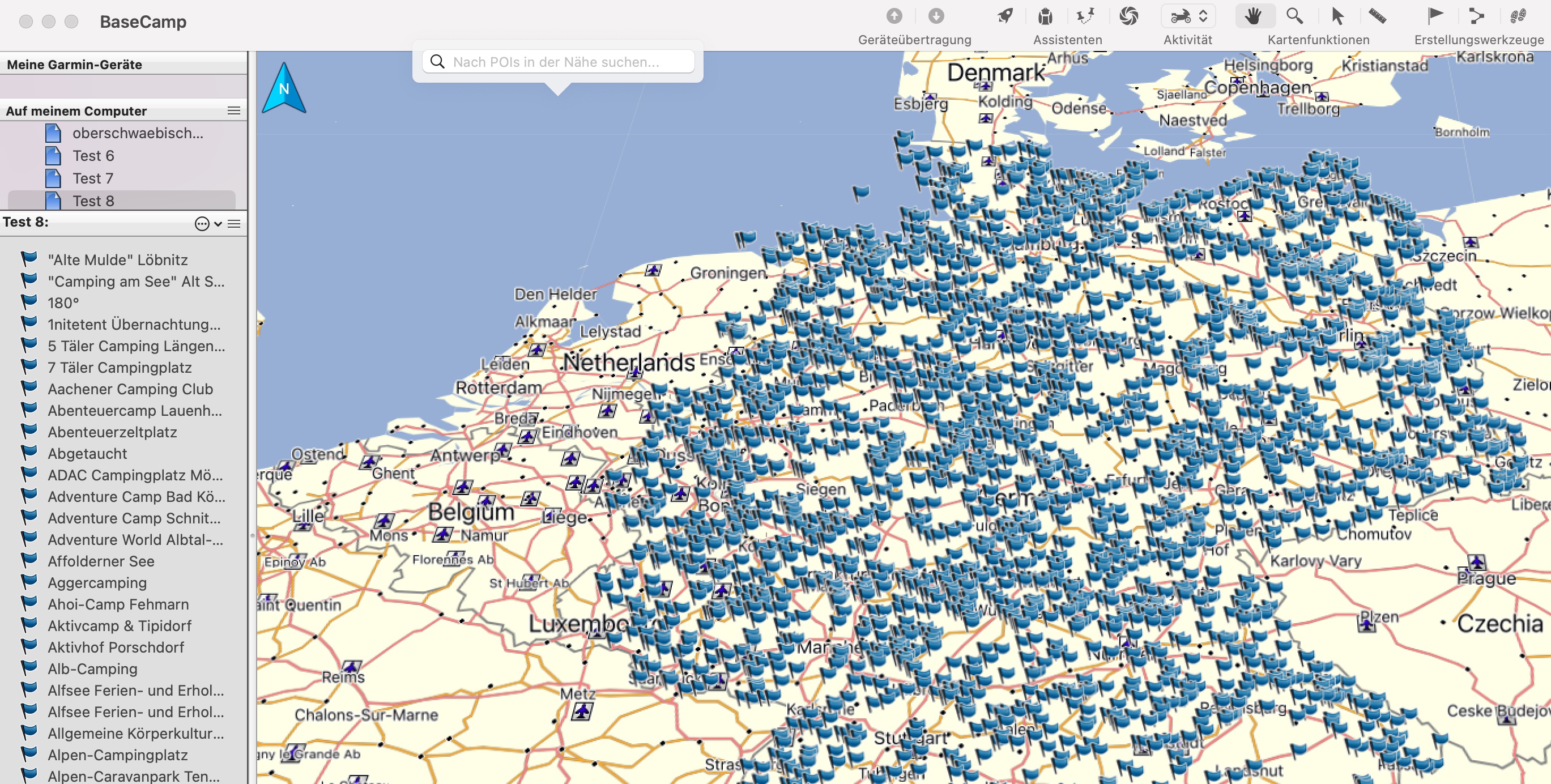Select waypoint 'Adventure Camp Bad Kö...'
The width and height of the screenshot is (1551, 784).
click(136, 496)
